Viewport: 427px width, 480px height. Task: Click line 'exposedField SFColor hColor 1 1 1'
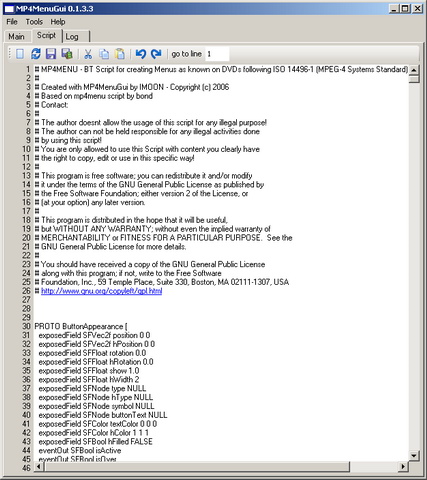click(94, 433)
